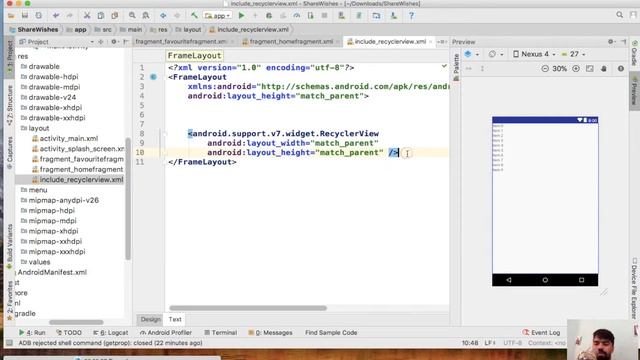Build project with the hammer icon
The image size is (640, 360).
click(x=194, y=16)
